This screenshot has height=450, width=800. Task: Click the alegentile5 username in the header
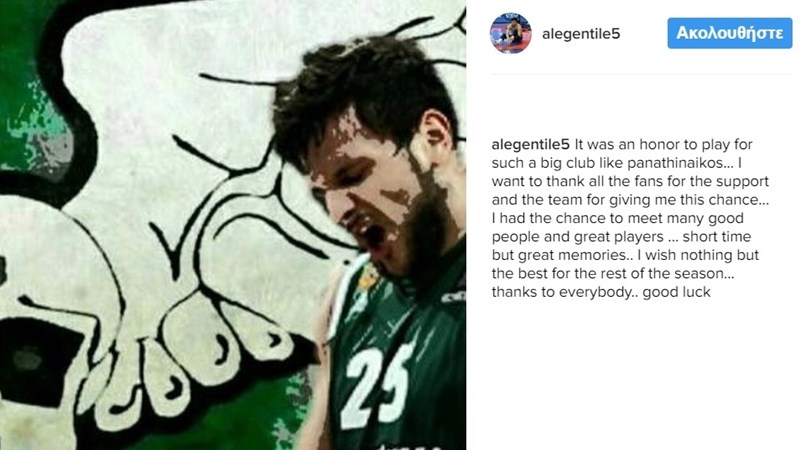581,34
